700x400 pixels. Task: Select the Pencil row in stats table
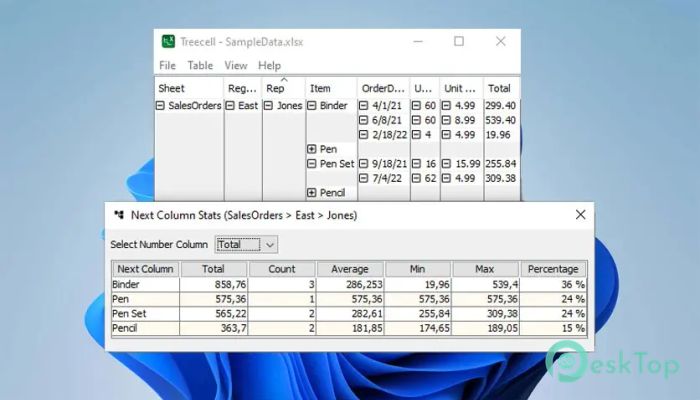click(x=349, y=328)
